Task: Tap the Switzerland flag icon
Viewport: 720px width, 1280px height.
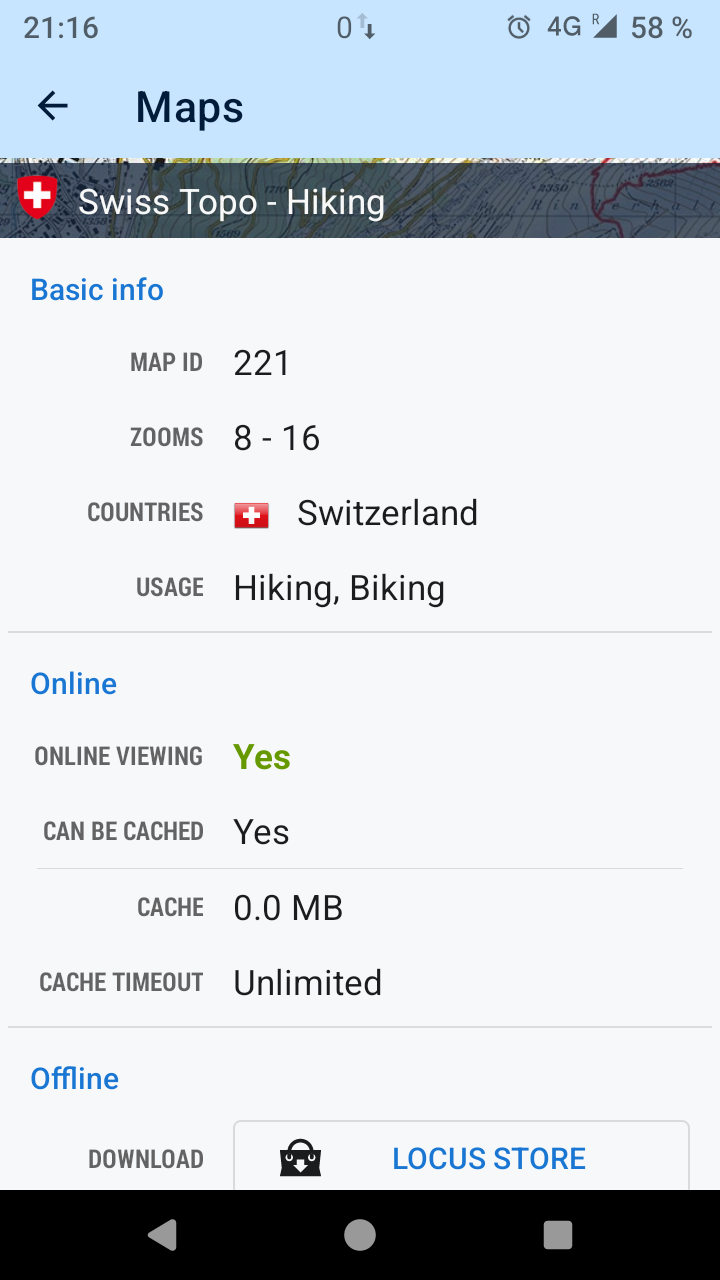Action: 251,515
